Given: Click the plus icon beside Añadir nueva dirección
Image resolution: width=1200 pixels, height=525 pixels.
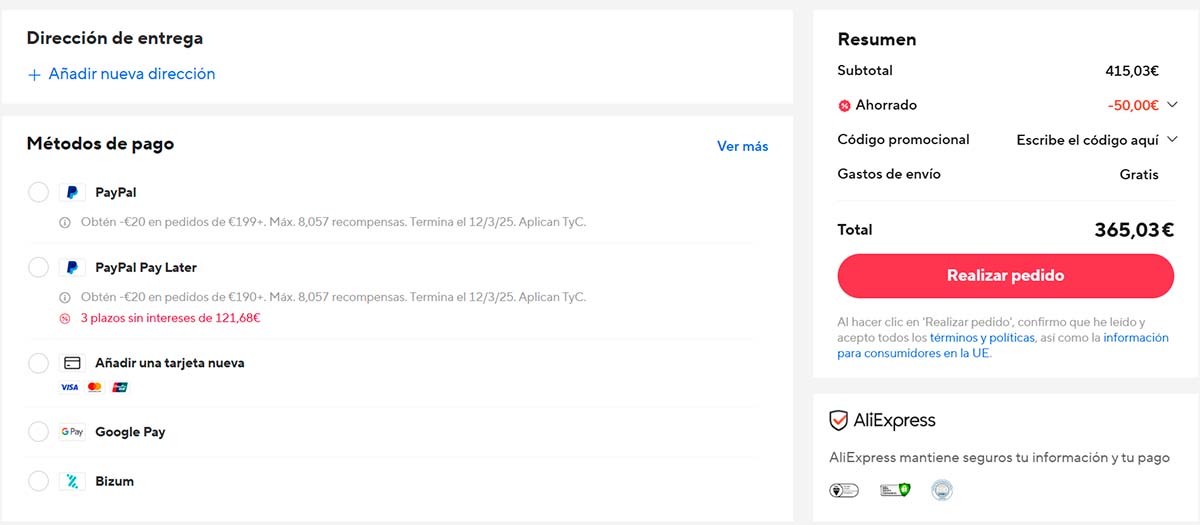Looking at the screenshot, I should (34, 75).
